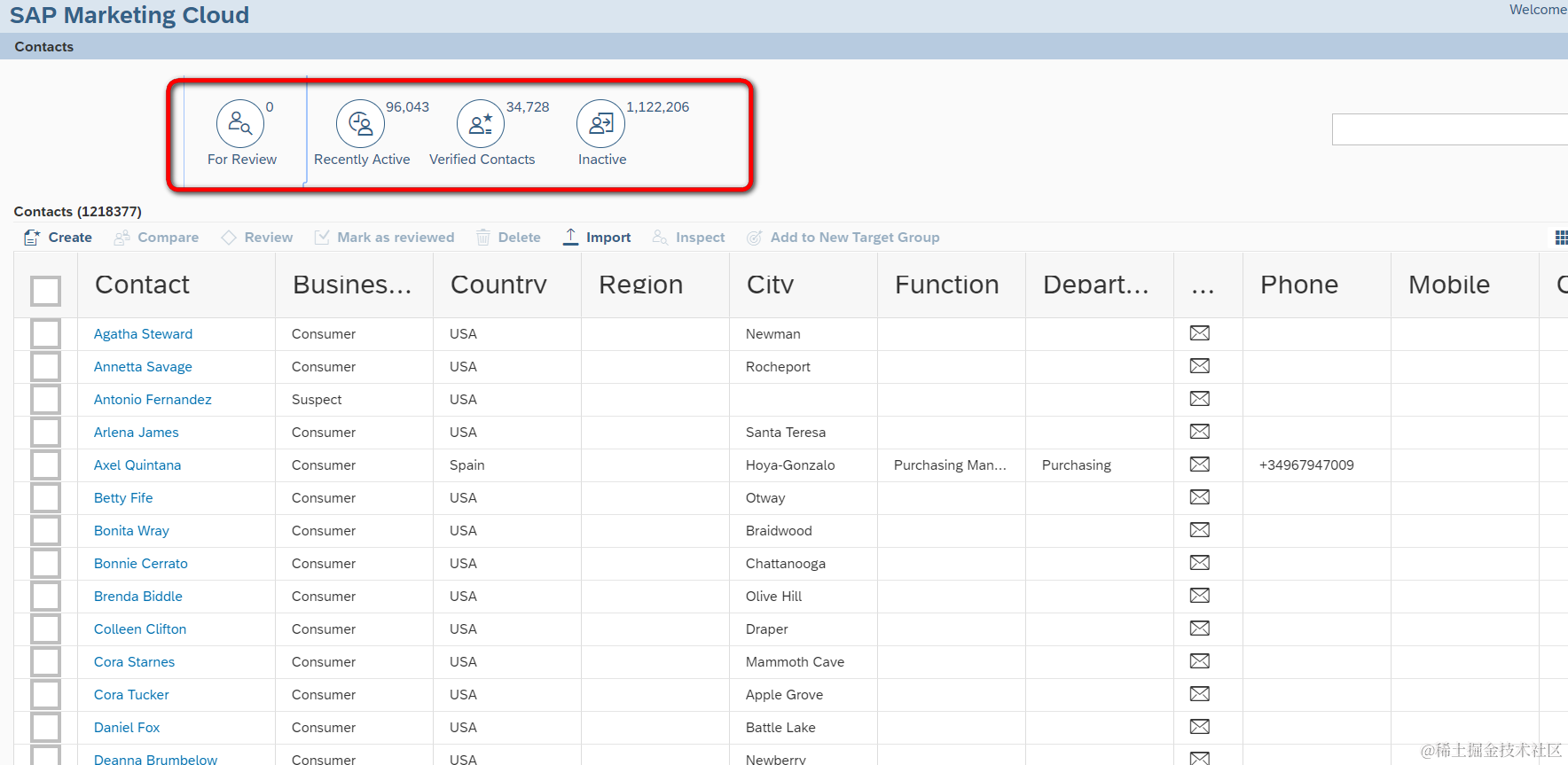Click the email icon in Brenda Biddle row
Screen dimensions: 1568x765
[1200, 596]
